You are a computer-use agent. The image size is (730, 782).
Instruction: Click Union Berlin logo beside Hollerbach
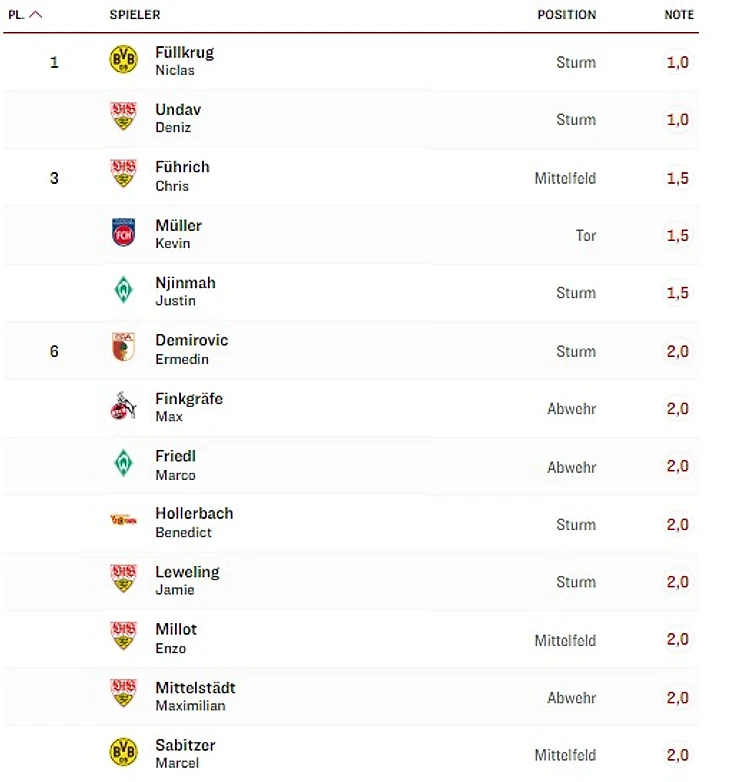[x=123, y=521]
